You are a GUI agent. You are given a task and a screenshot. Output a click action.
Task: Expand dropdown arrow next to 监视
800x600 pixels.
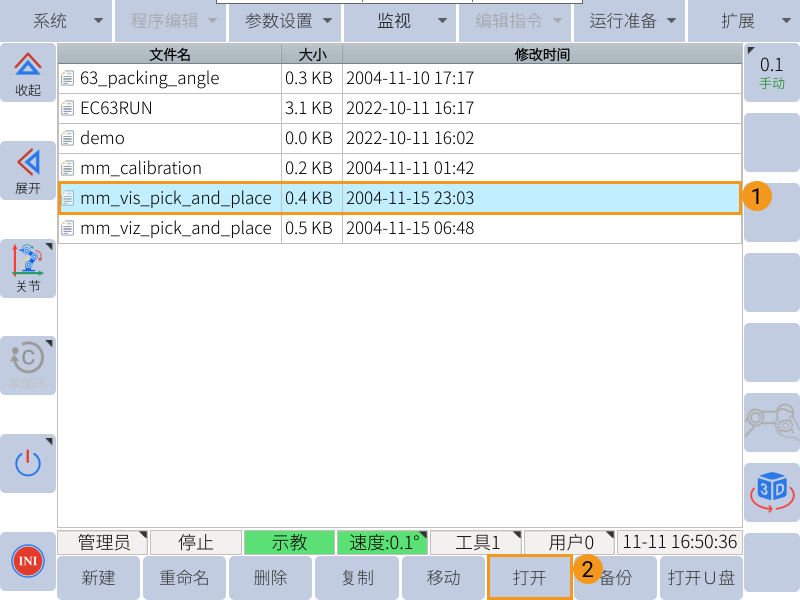click(x=443, y=21)
